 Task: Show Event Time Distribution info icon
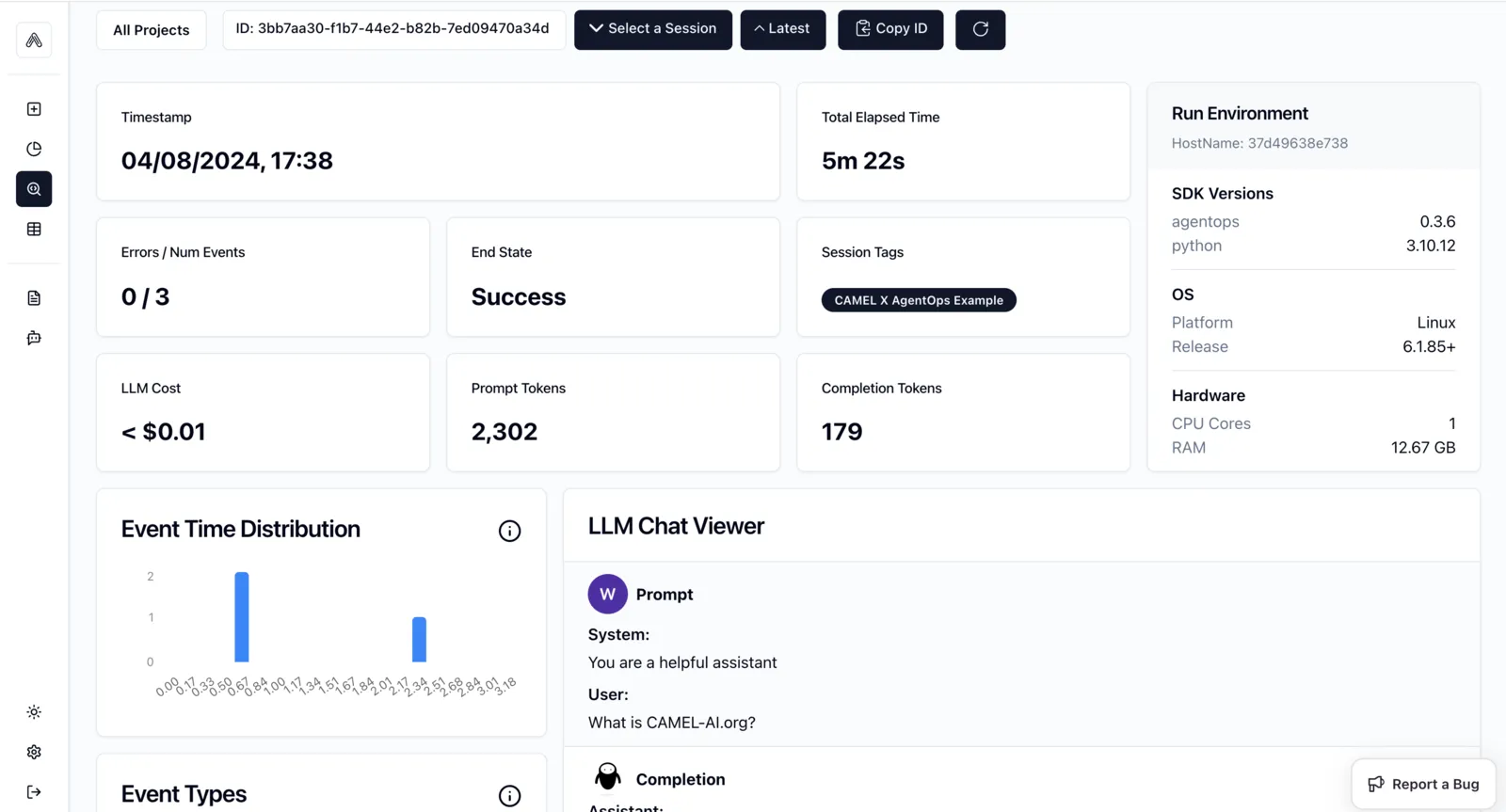pos(509,531)
